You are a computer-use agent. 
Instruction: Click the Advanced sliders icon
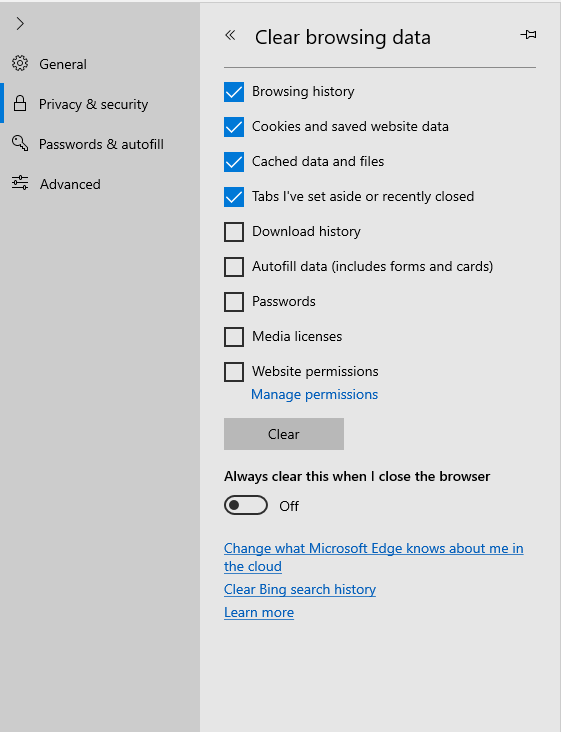(20, 183)
